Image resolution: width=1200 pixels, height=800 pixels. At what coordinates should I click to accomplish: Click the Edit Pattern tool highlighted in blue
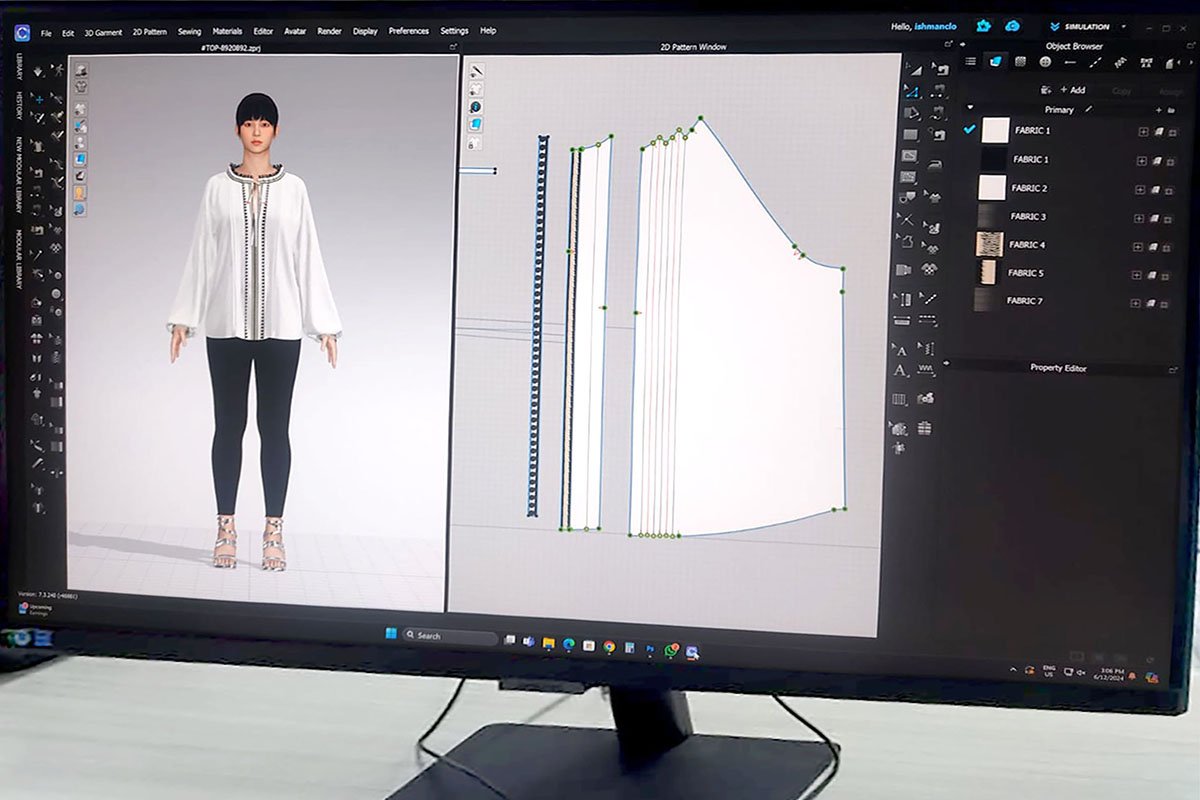[912, 90]
